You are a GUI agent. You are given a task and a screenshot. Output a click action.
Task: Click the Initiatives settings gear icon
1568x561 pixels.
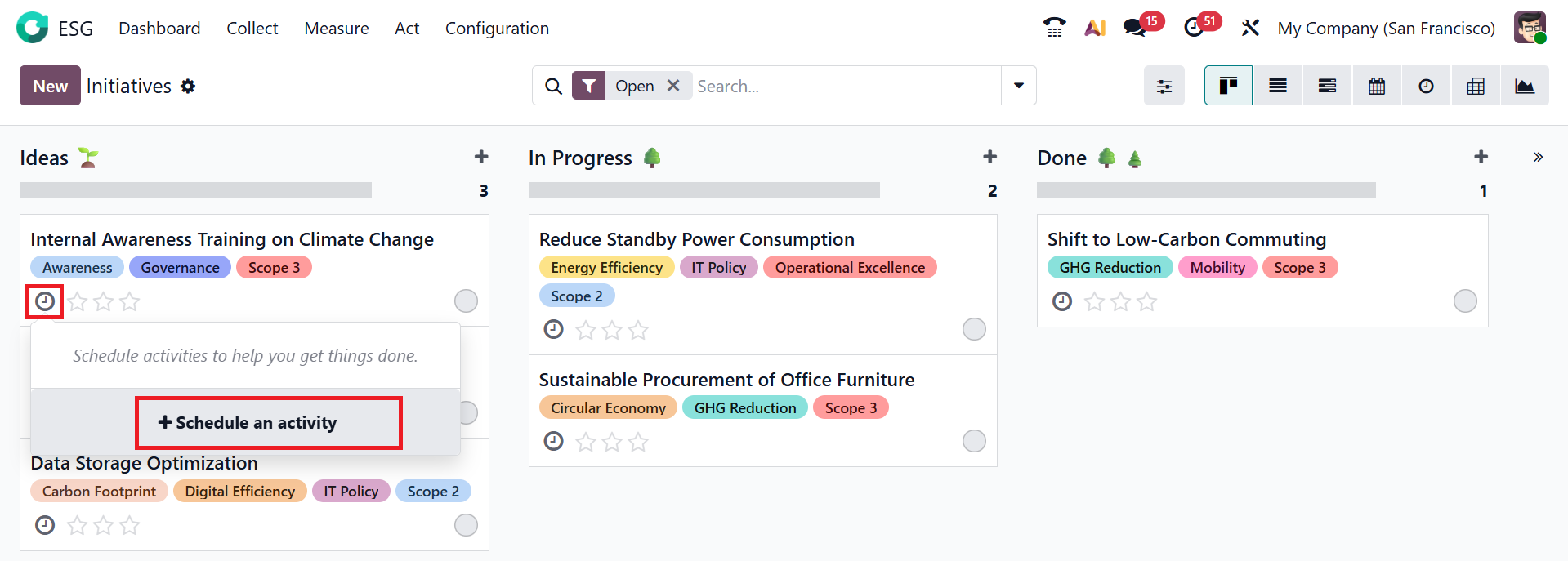[188, 87]
